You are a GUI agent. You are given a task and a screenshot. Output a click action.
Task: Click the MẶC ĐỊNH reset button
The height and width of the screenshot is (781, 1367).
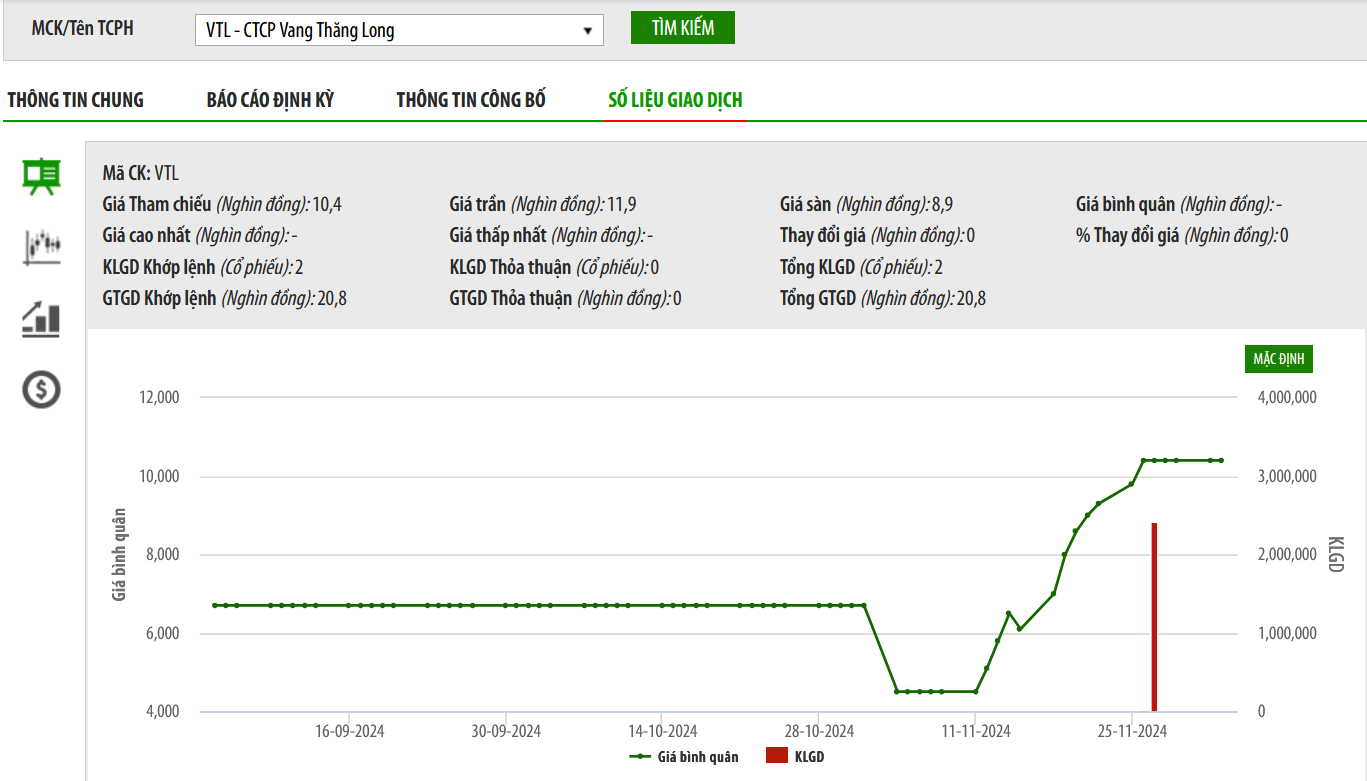pyautogui.click(x=1279, y=359)
